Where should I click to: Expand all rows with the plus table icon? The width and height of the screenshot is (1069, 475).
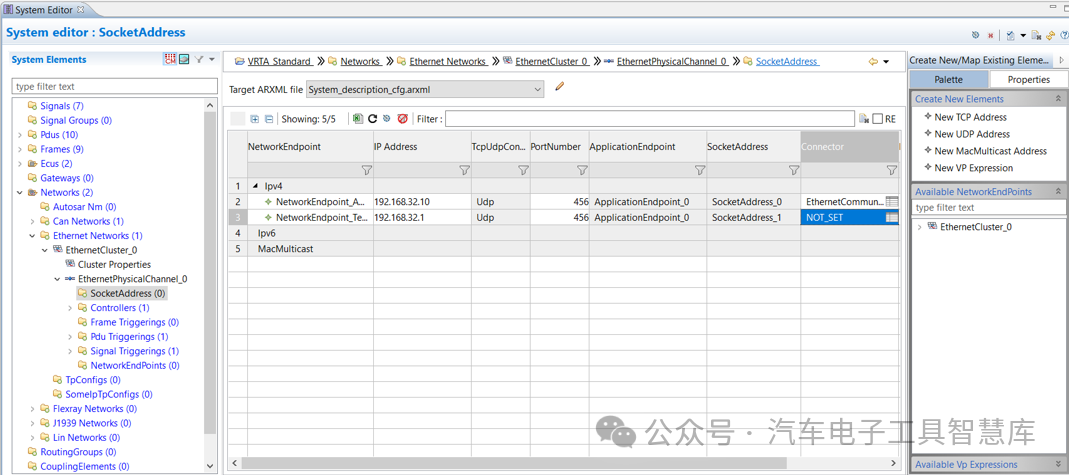255,119
